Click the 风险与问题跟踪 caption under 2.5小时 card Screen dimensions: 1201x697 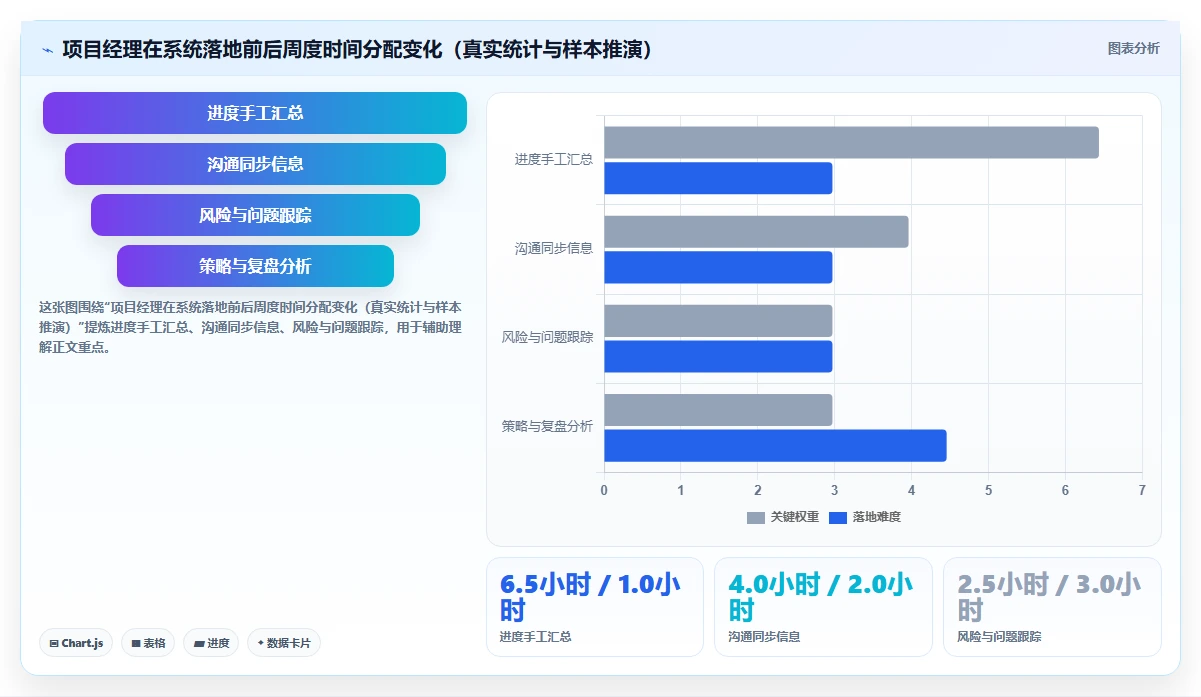point(999,636)
